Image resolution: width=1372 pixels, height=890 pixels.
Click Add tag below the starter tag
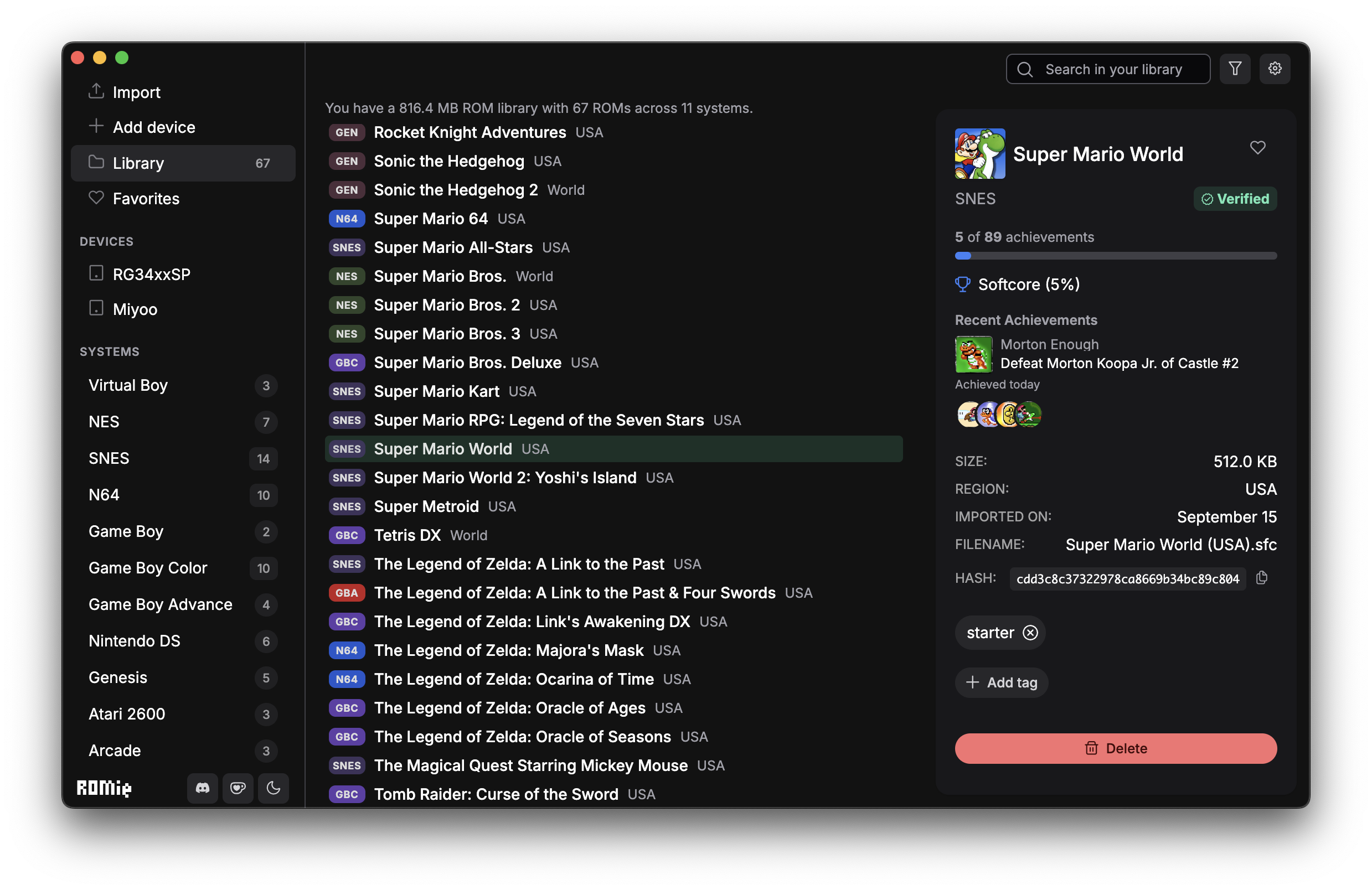coord(1002,682)
